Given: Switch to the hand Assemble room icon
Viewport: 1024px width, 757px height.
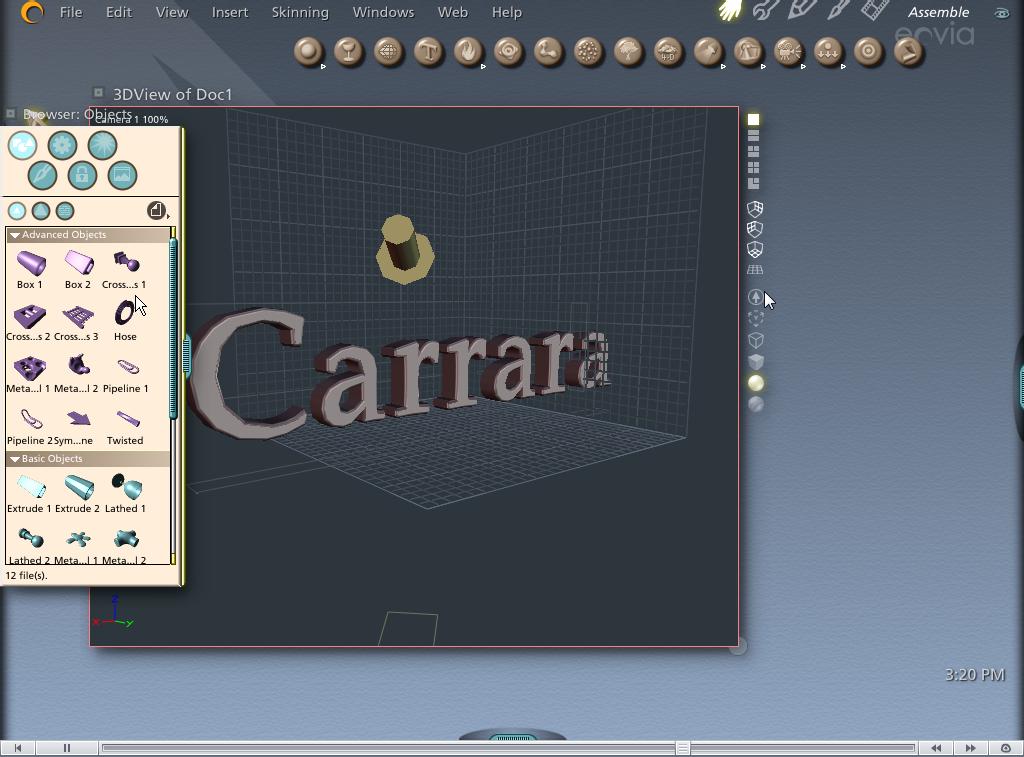Looking at the screenshot, I should [x=731, y=12].
